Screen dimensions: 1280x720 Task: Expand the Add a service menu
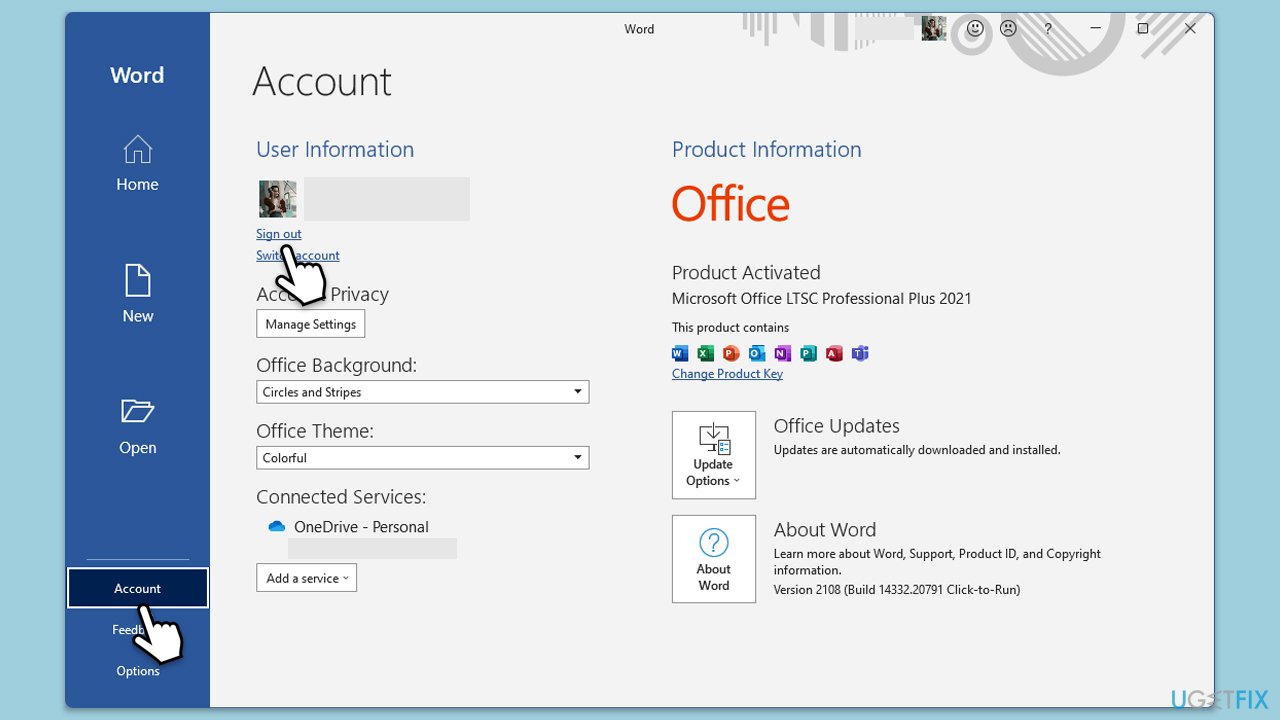pyautogui.click(x=306, y=578)
